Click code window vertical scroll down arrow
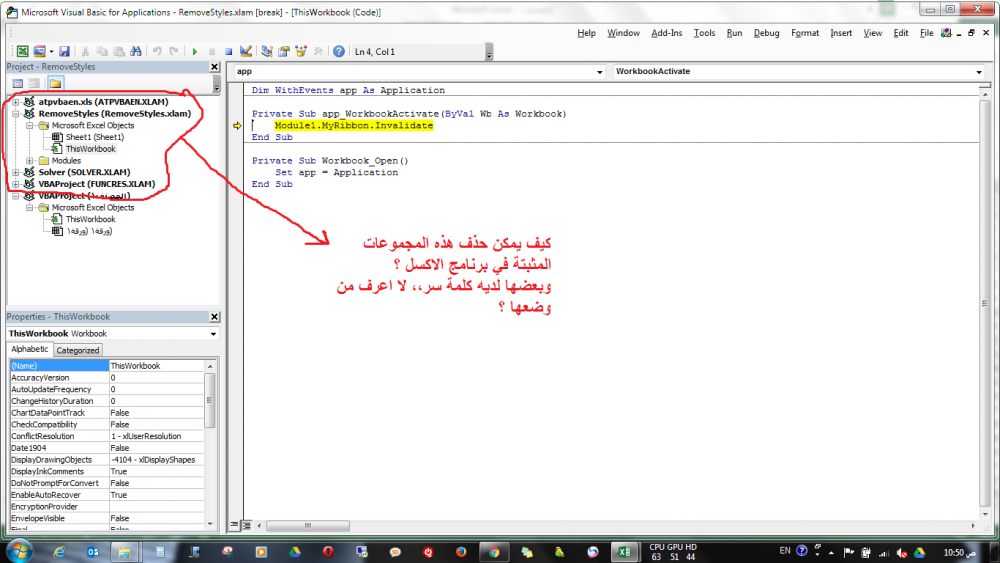The image size is (1000, 563). coord(985,514)
